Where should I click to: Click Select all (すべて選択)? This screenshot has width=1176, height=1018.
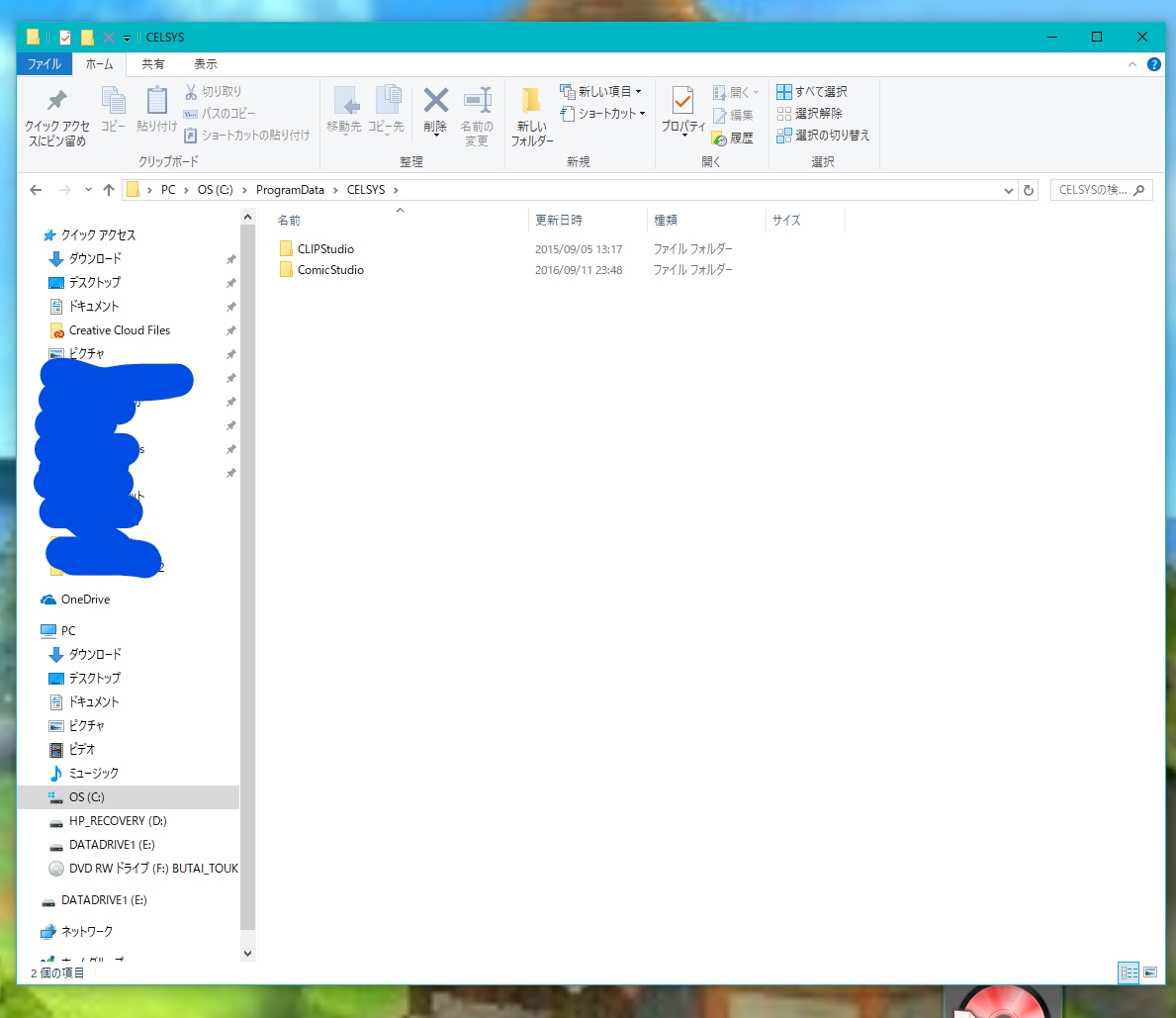812,92
